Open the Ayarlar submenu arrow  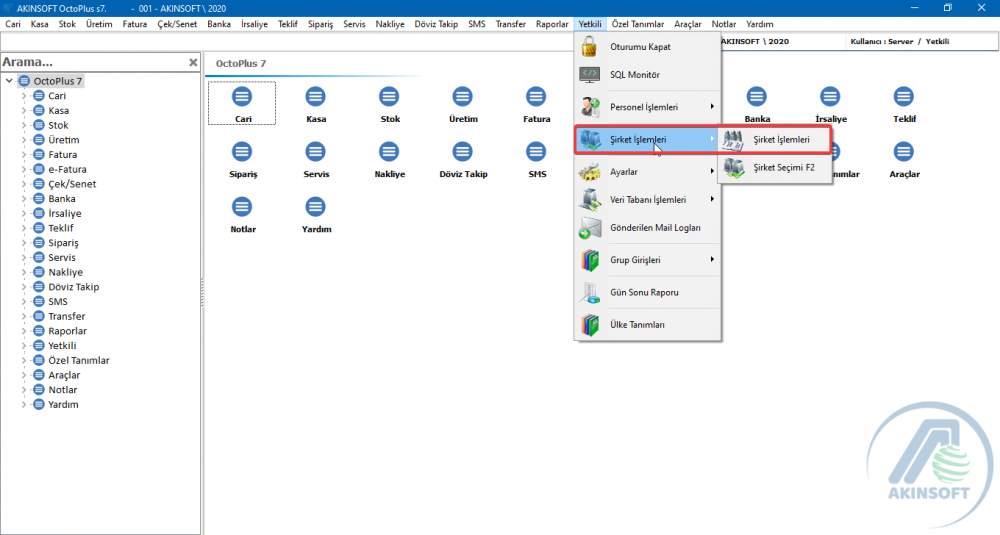tap(712, 171)
